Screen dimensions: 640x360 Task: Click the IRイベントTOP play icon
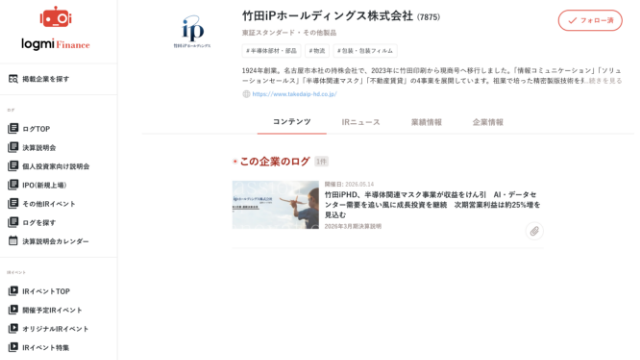tap(13, 291)
